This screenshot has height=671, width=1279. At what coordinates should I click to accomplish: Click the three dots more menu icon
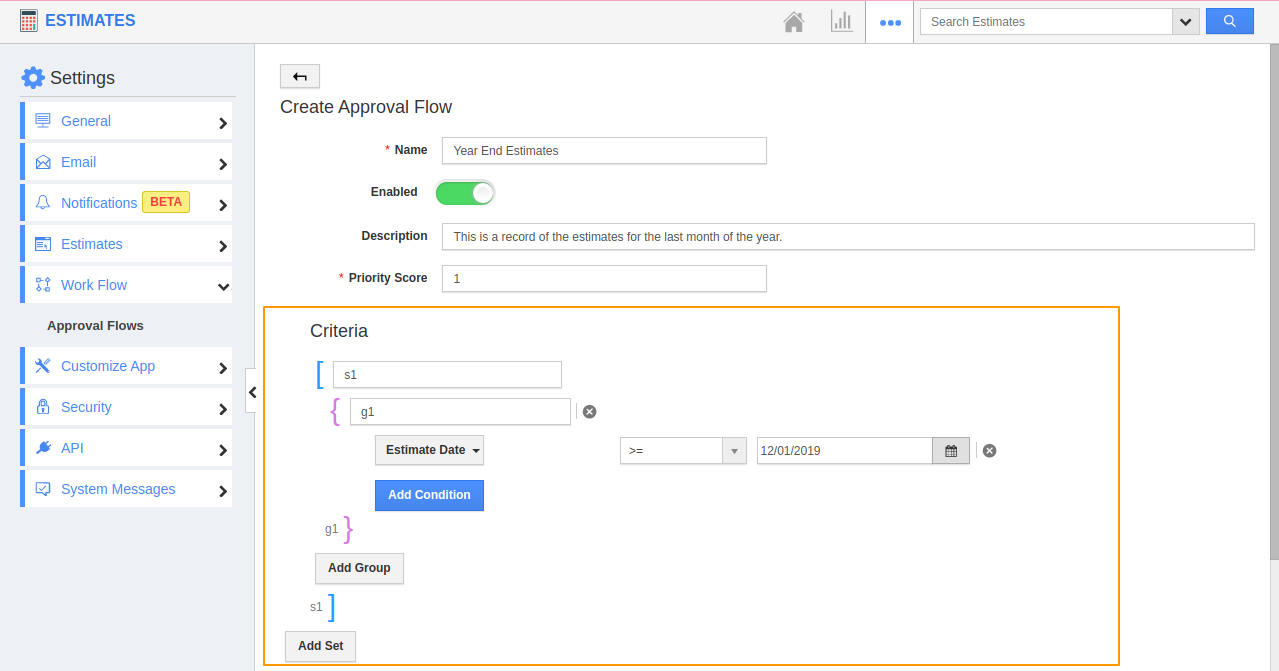point(890,22)
